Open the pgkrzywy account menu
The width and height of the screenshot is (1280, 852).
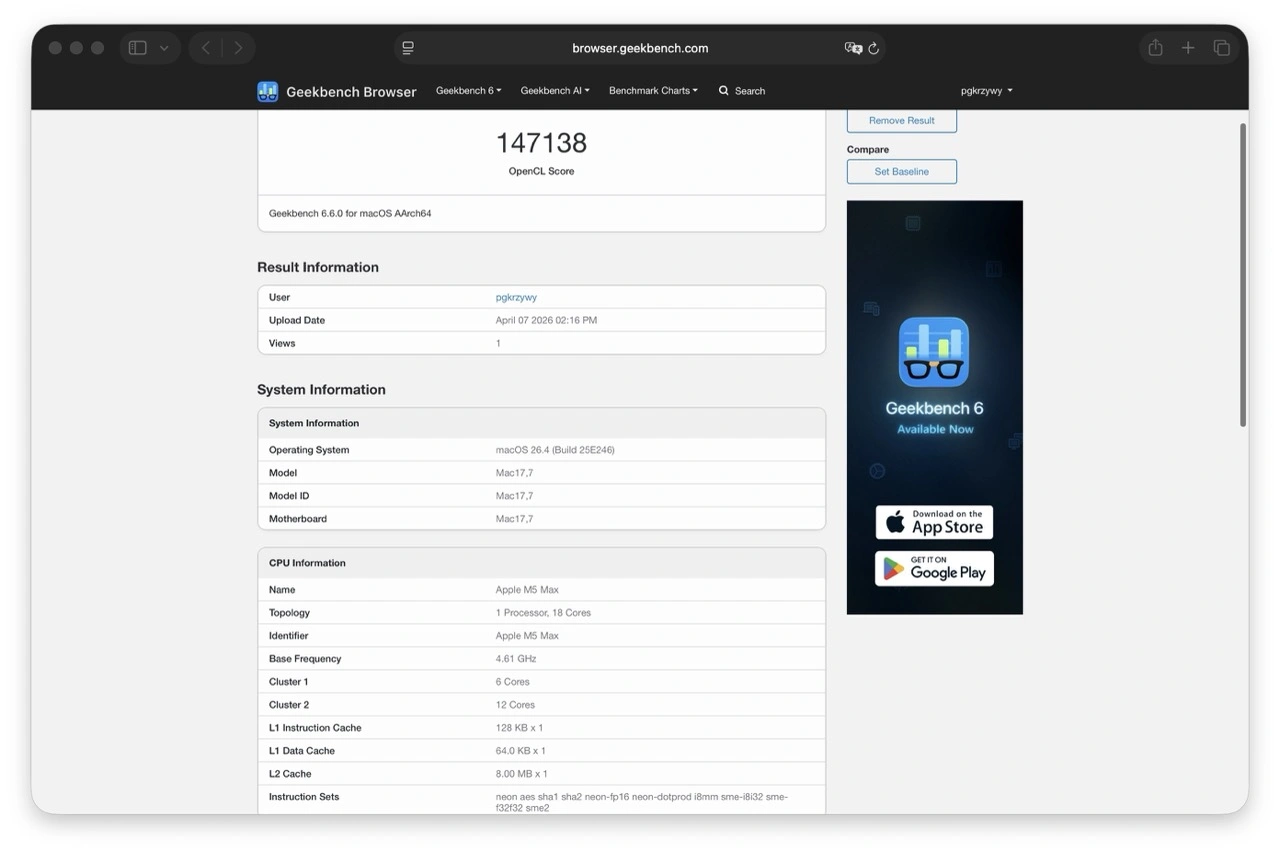pyautogui.click(x=986, y=91)
